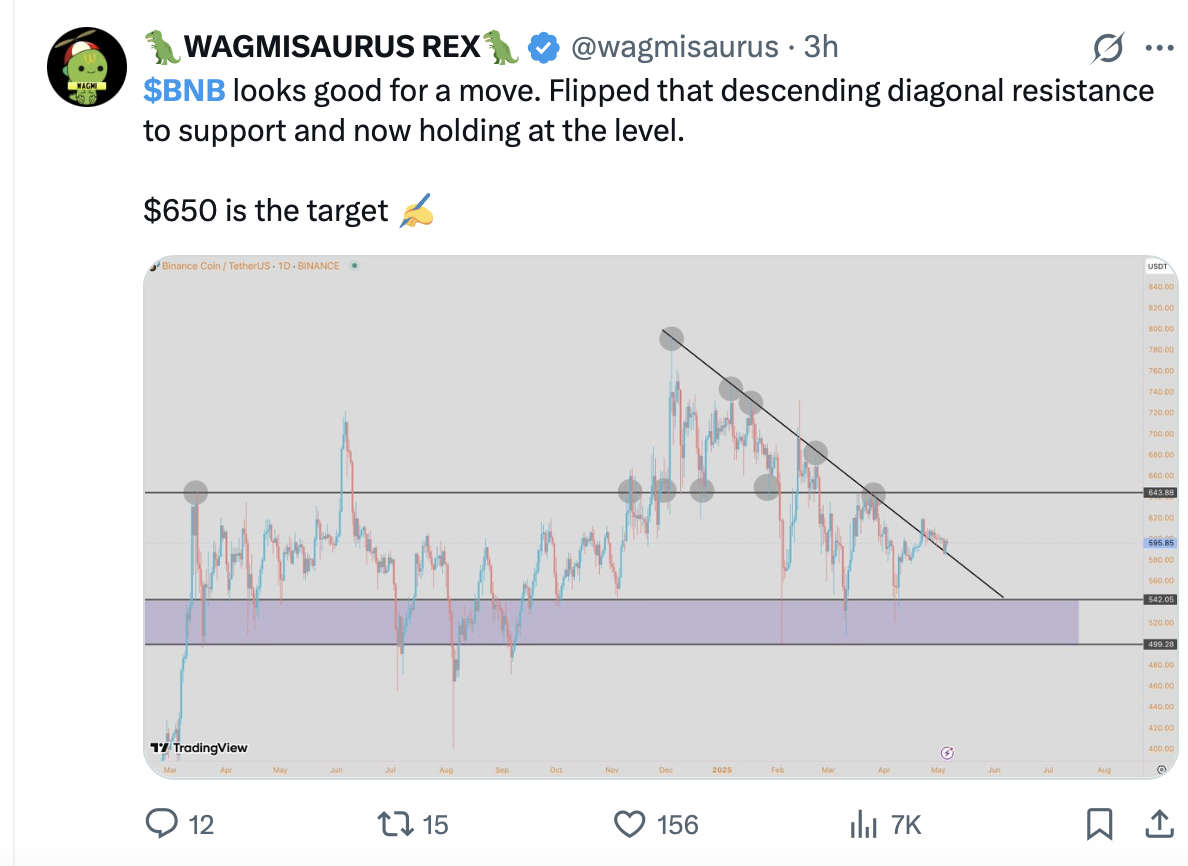The height and width of the screenshot is (866, 1188).
Task: Click the 542.05 price level label
Action: pos(1160,599)
